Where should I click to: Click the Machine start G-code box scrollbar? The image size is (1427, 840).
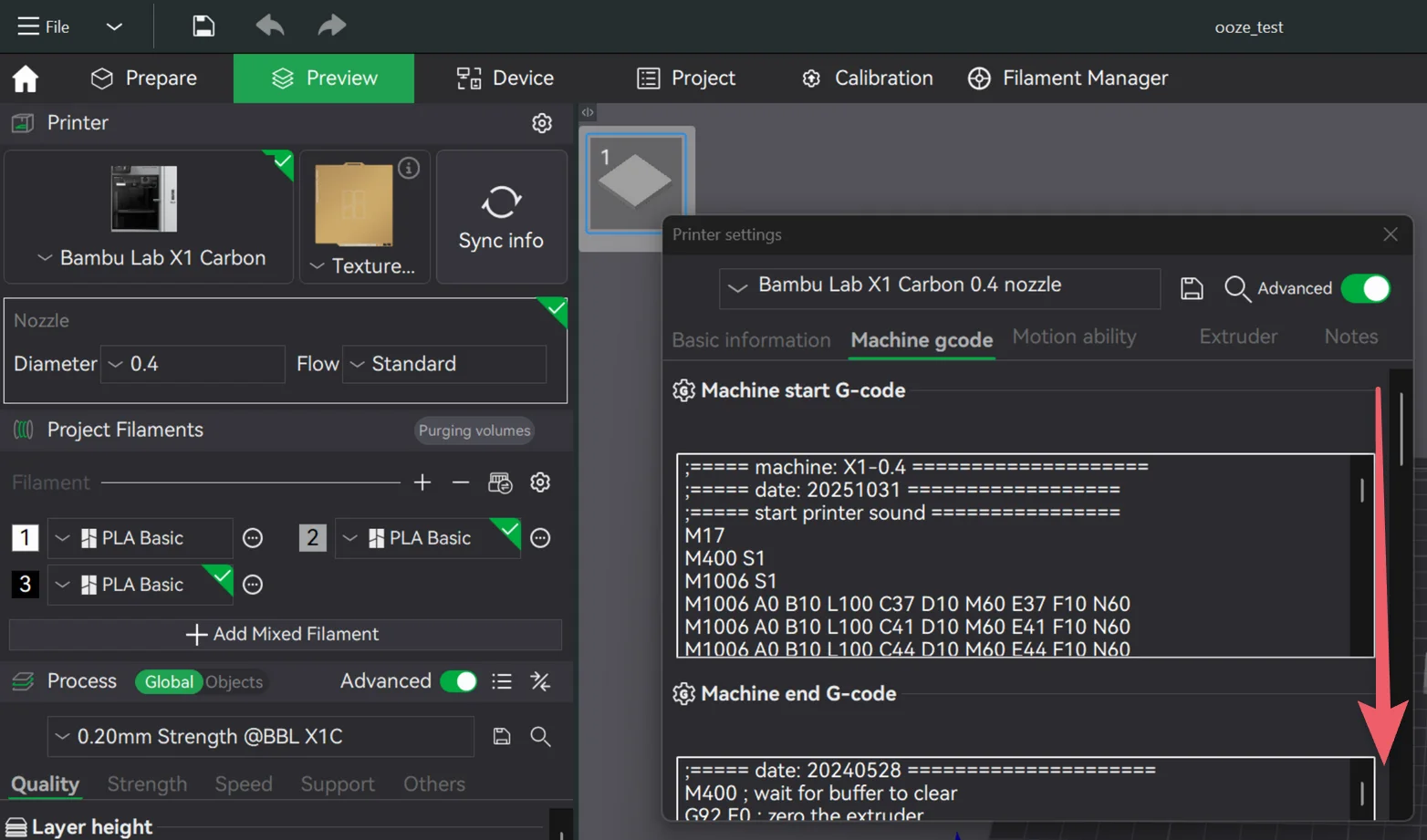coord(1362,491)
